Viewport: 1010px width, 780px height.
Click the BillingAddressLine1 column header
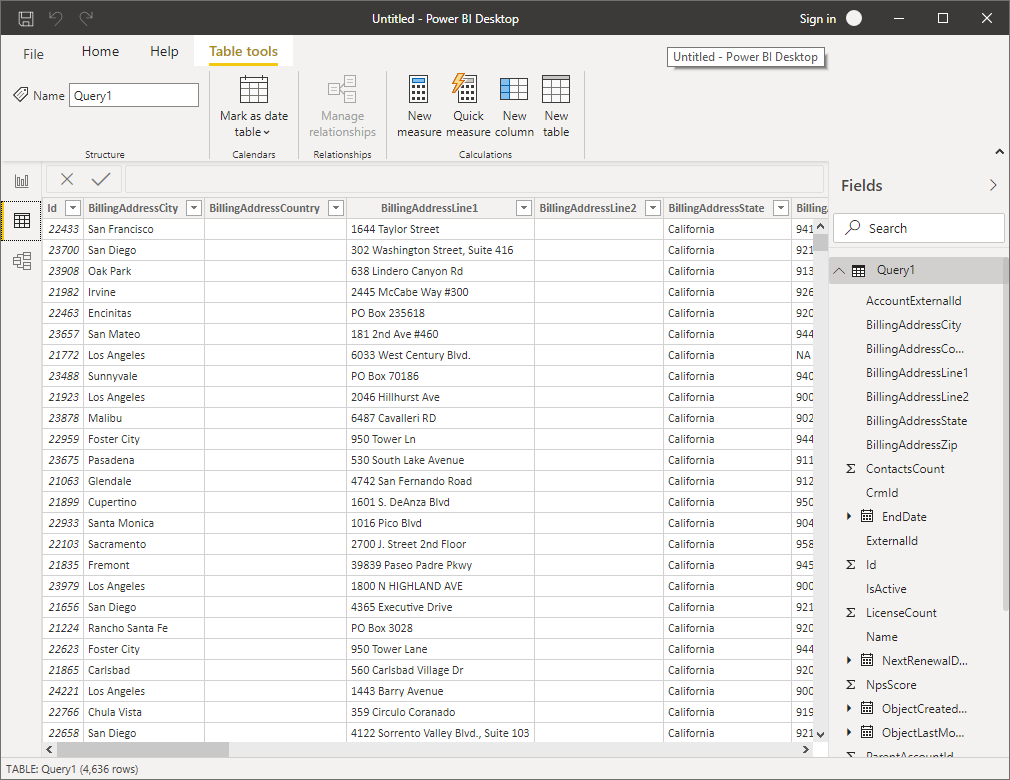[x=429, y=208]
